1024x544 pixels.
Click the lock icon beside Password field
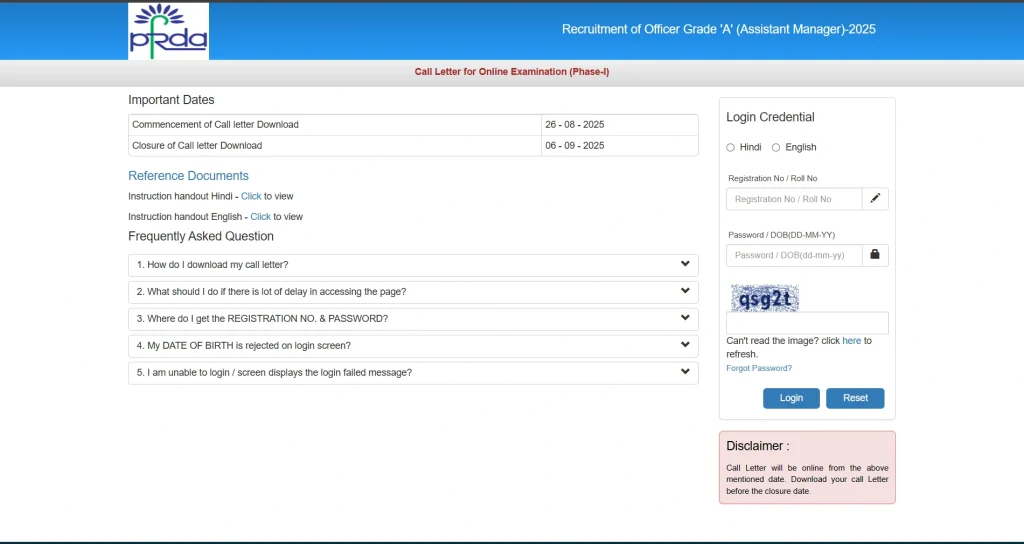(875, 255)
